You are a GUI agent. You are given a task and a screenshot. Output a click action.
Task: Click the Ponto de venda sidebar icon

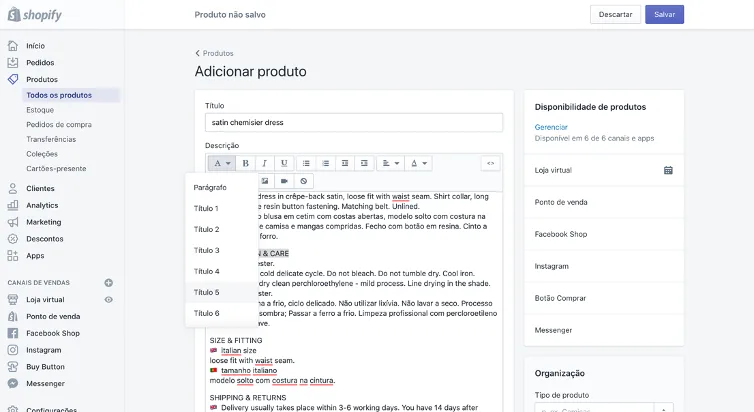click(13, 316)
